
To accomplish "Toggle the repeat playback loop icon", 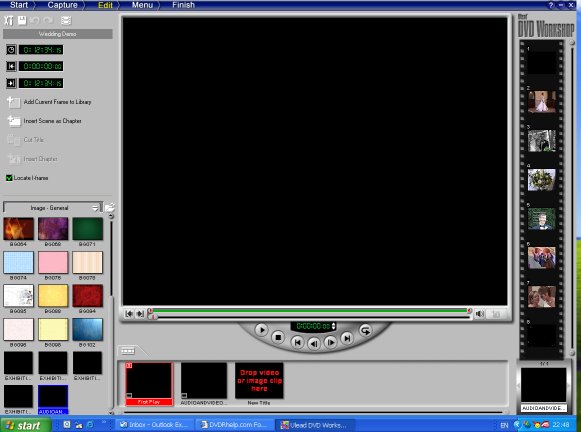I will pyautogui.click(x=365, y=330).
